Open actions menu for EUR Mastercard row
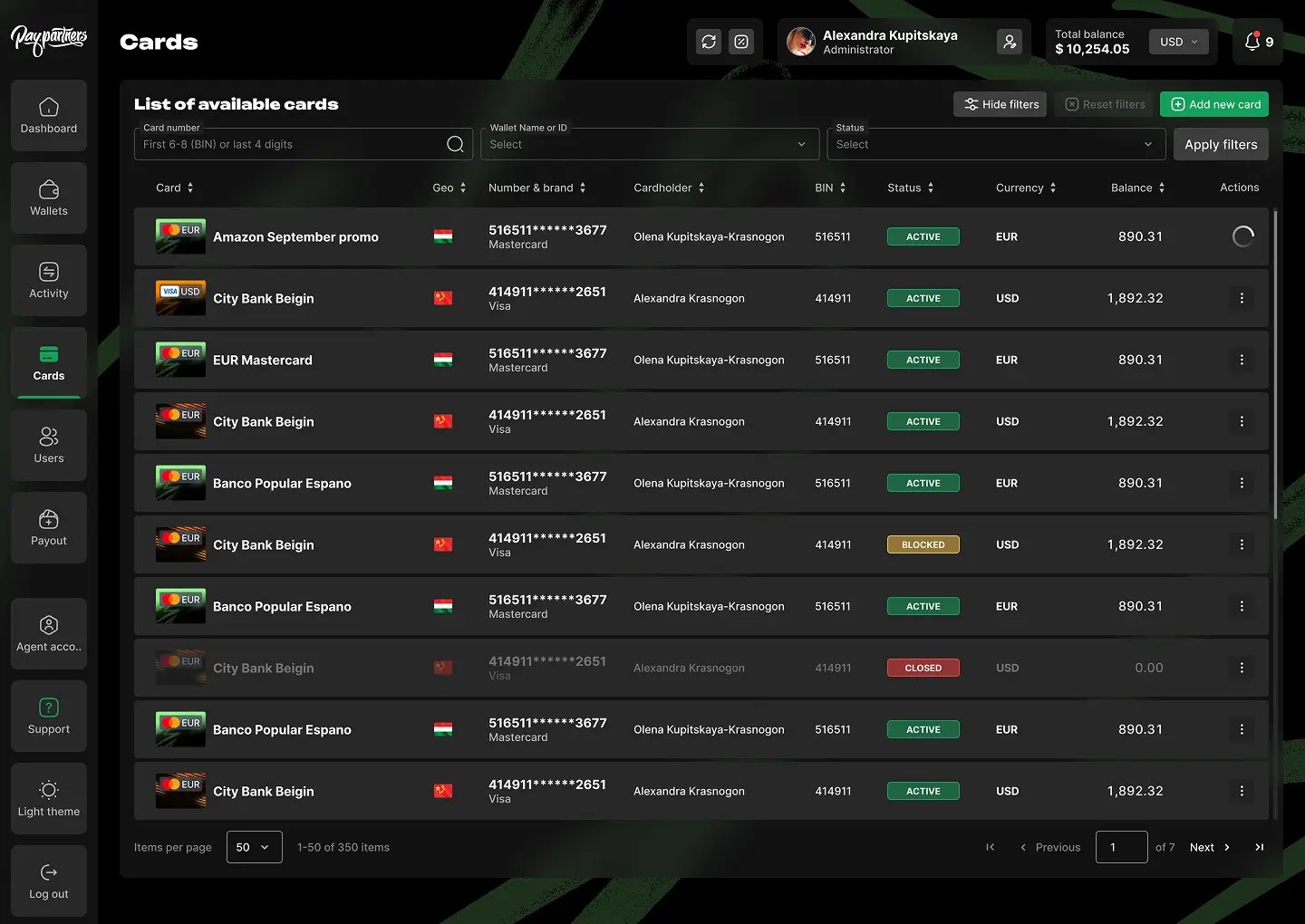 [x=1242, y=360]
